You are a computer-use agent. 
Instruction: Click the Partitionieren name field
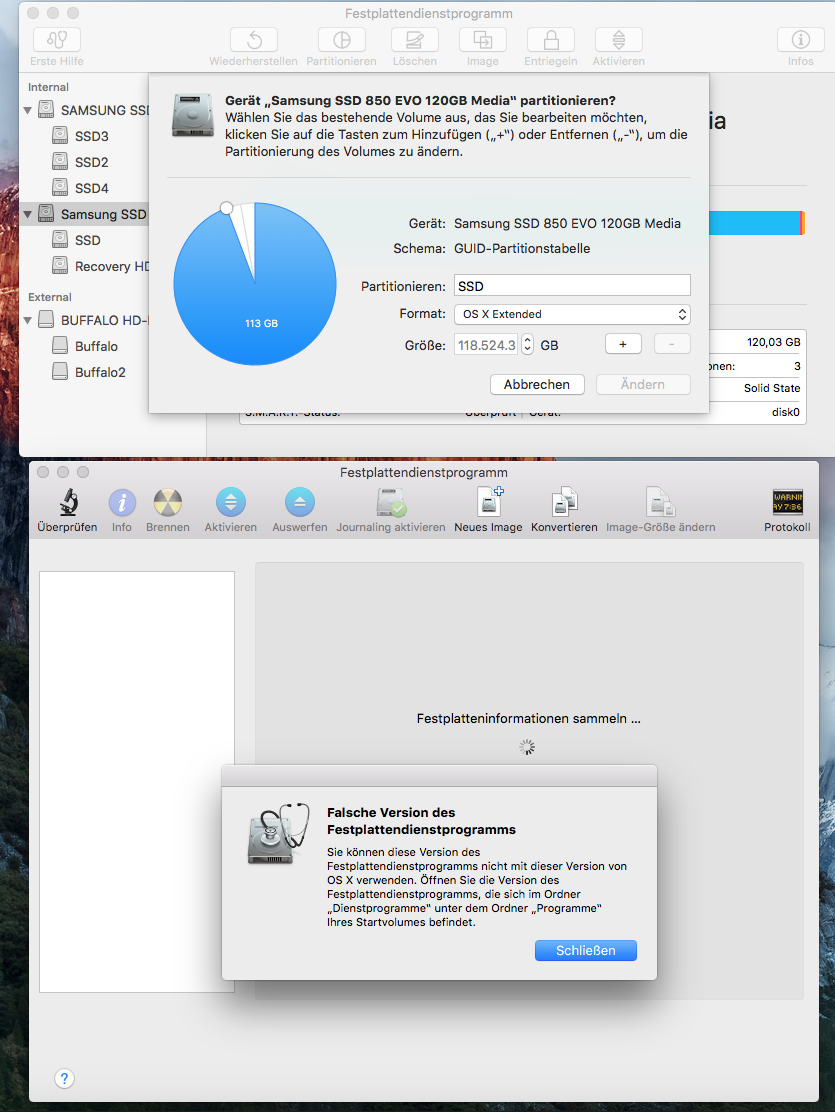point(572,286)
